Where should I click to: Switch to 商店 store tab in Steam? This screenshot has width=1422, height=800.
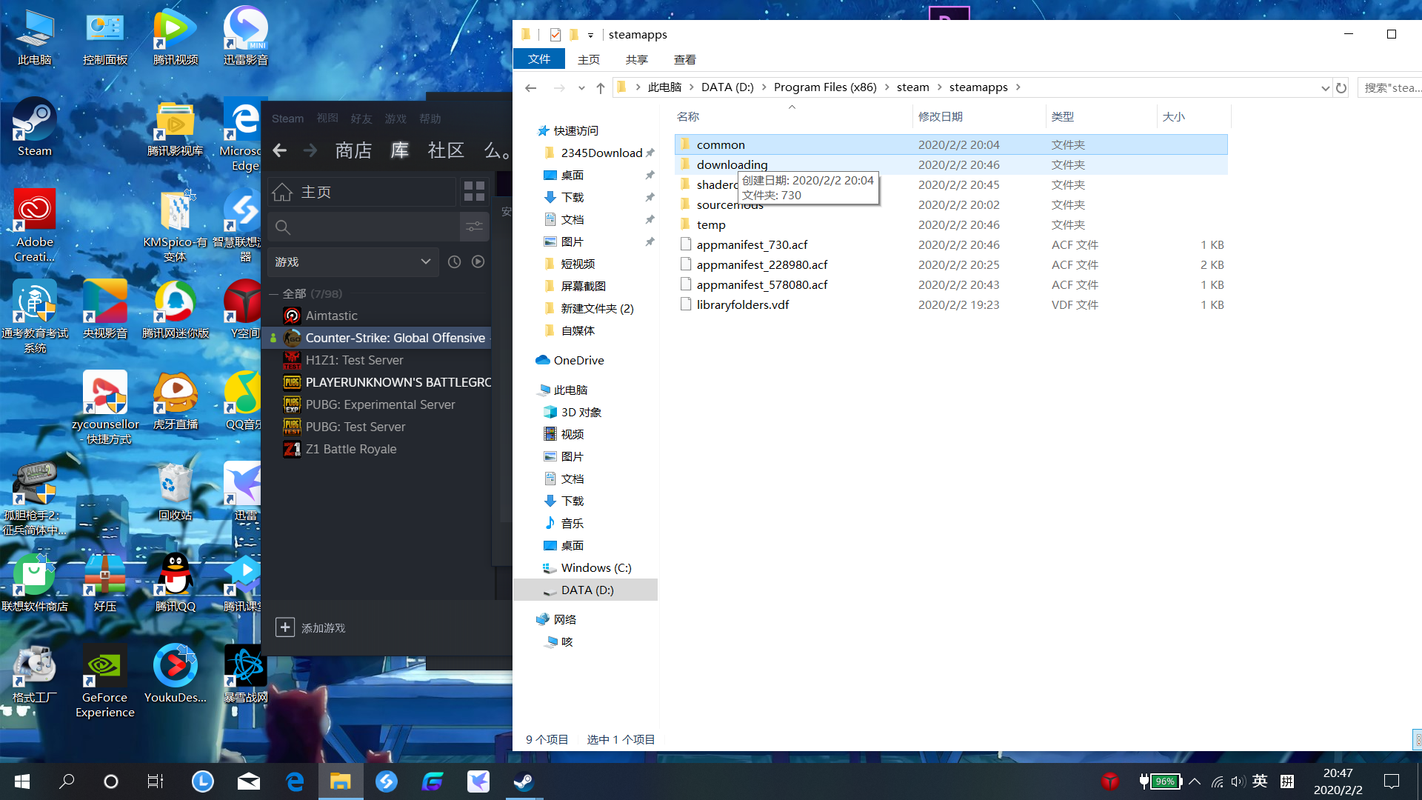click(x=353, y=151)
